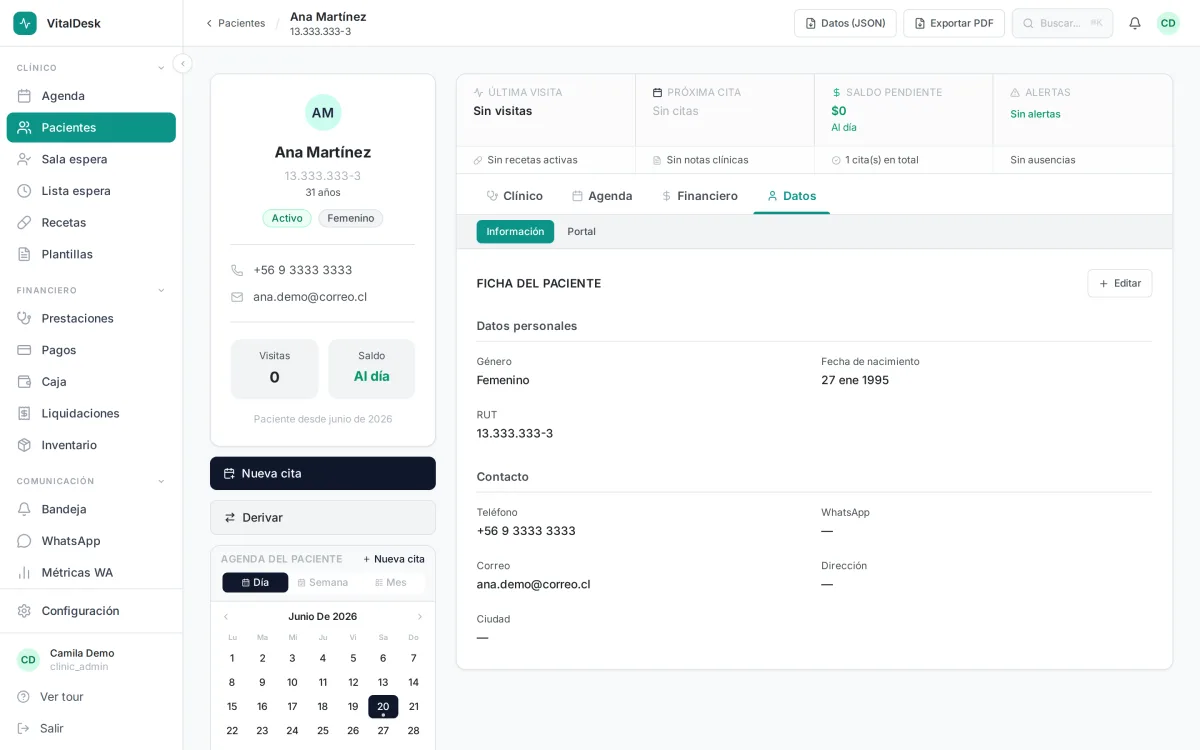Open Bandeja inbox

[x=91, y=509]
